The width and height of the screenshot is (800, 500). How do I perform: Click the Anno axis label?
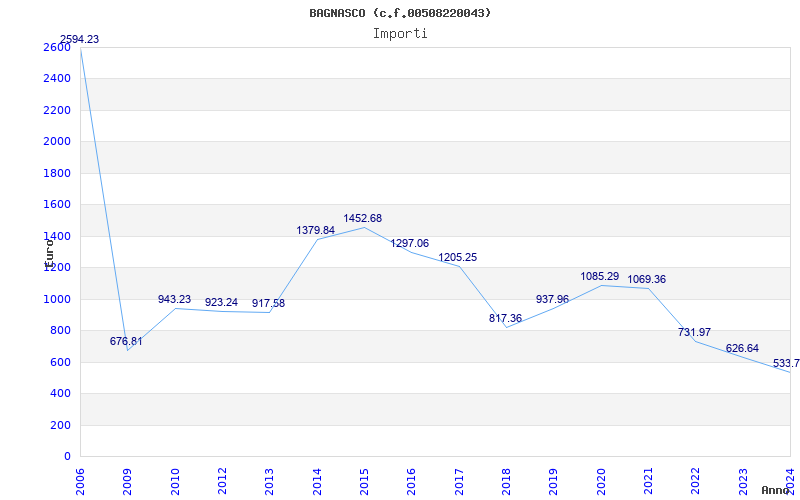point(776,490)
